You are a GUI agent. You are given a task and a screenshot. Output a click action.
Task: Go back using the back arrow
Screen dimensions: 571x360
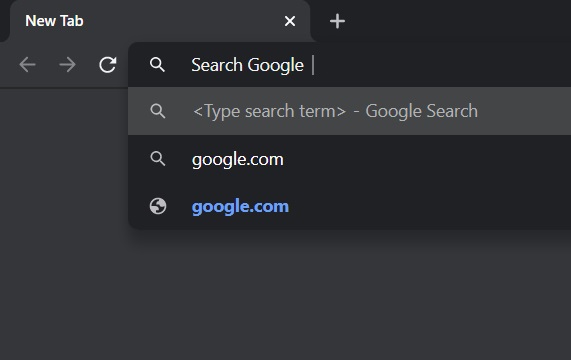click(27, 65)
